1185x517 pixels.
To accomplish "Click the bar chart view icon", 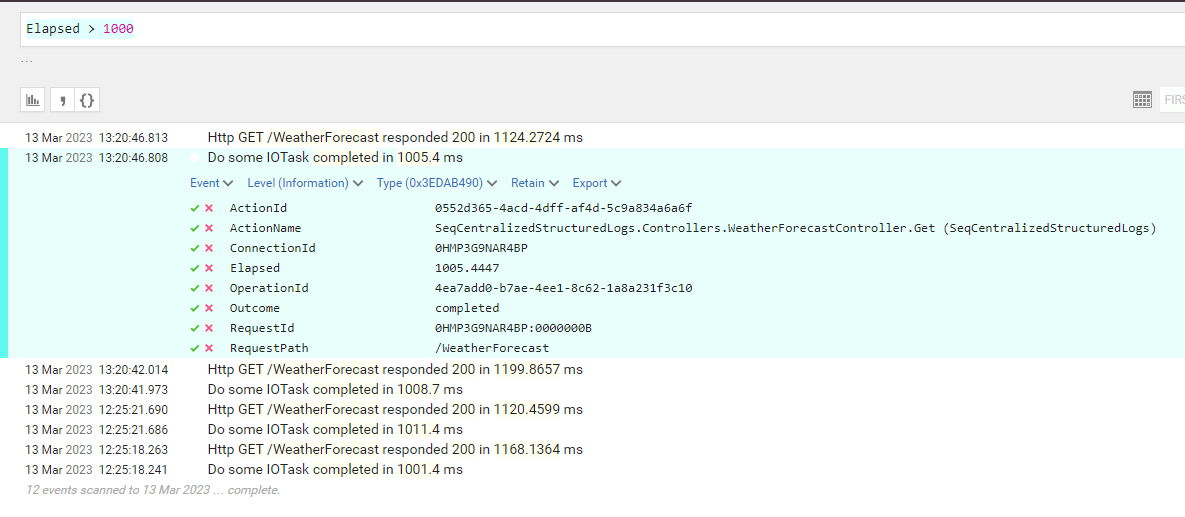I will tap(32, 100).
